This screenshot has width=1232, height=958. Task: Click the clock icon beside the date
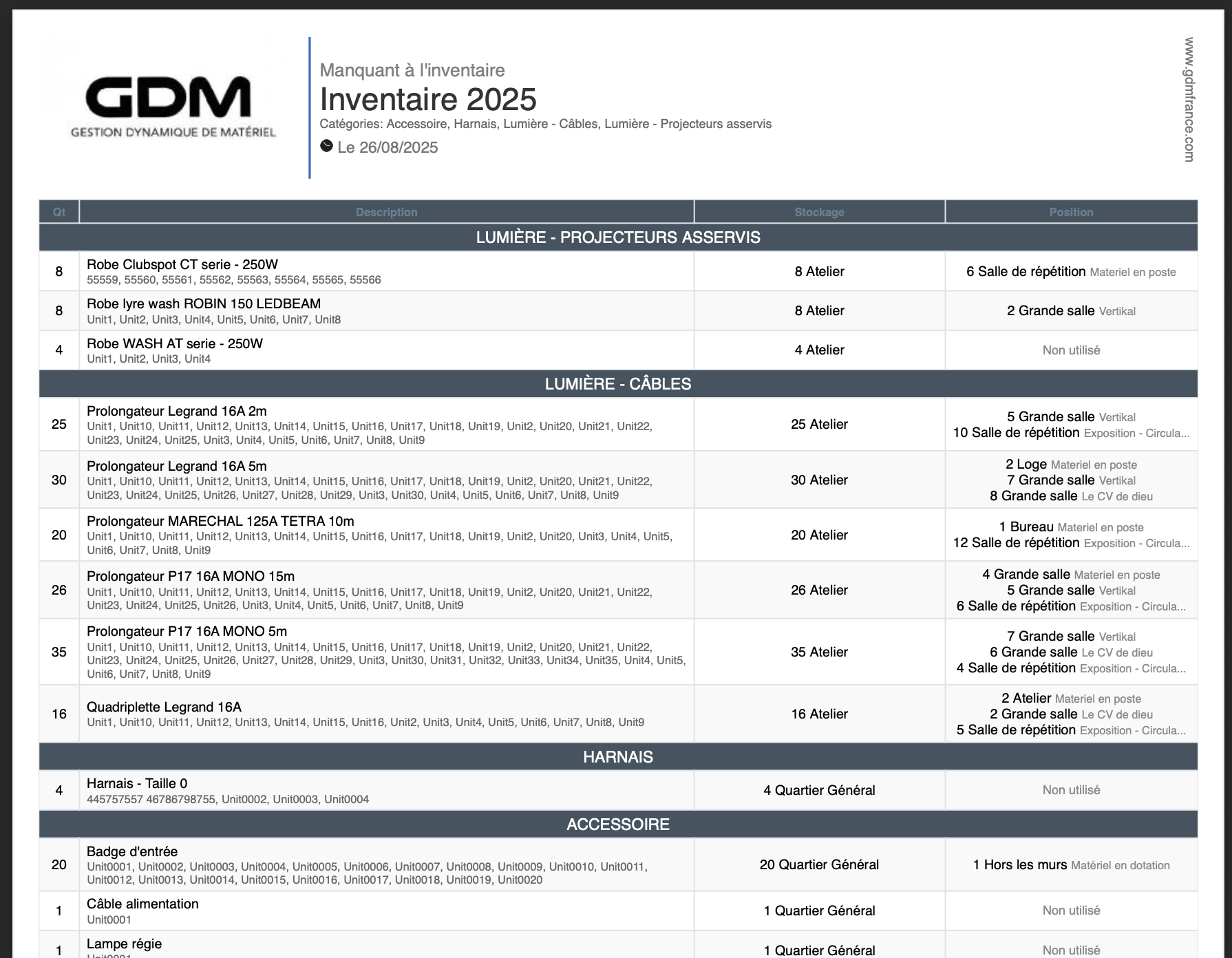[x=326, y=146]
